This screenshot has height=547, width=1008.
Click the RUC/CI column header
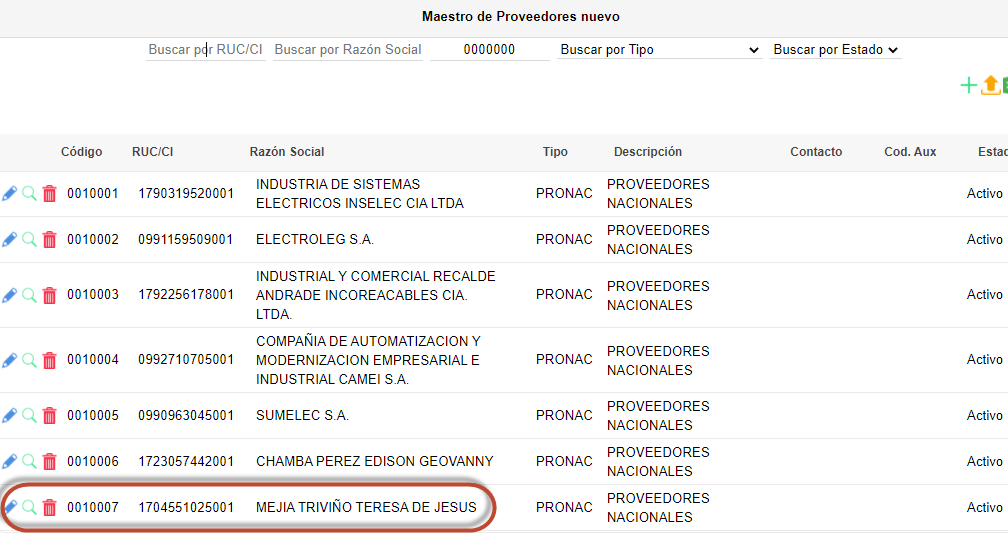pyautogui.click(x=152, y=152)
